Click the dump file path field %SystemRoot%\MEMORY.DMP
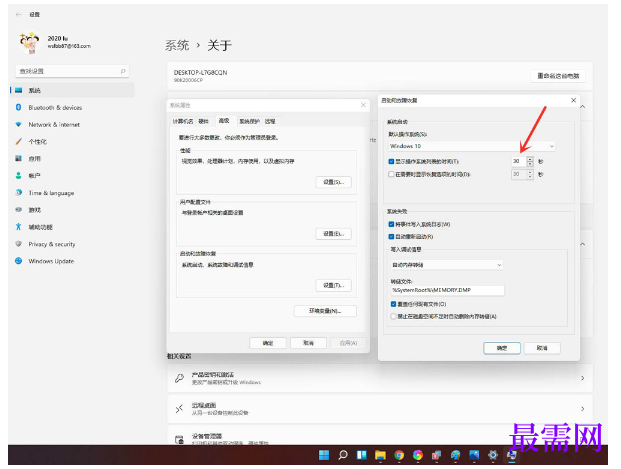Image resolution: width=621 pixels, height=469 pixels. tap(447, 290)
